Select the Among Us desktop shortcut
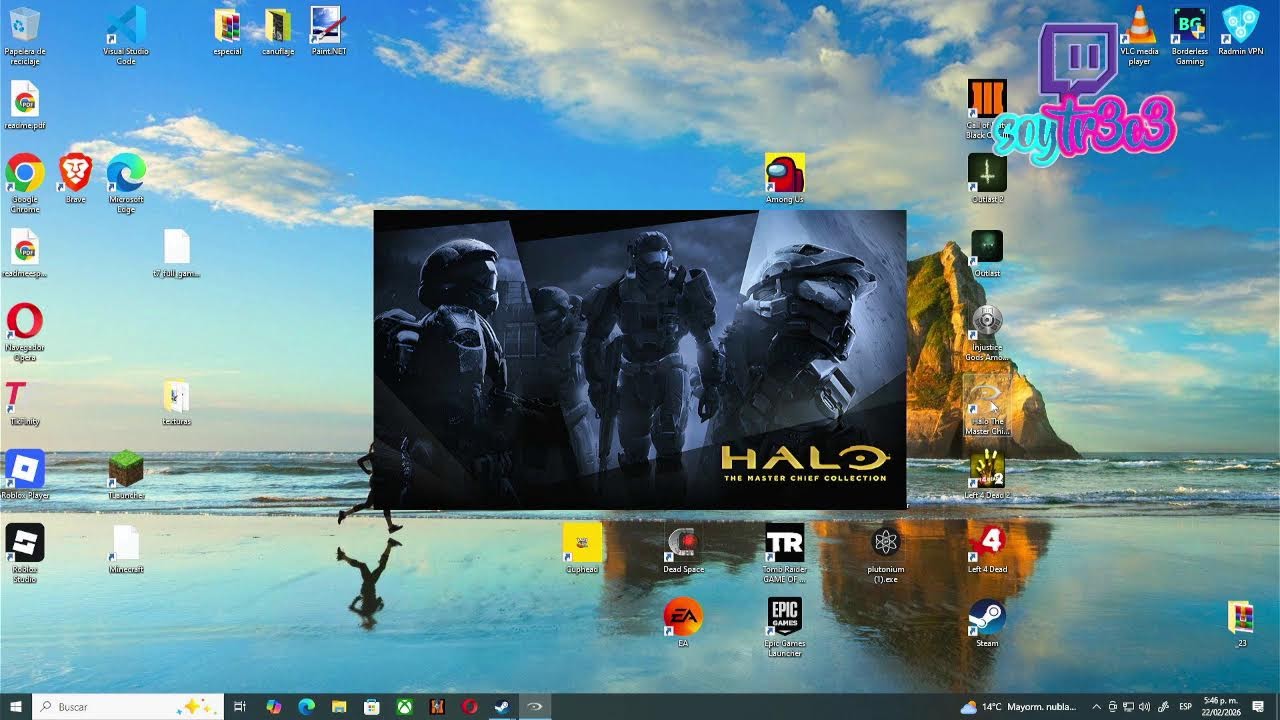1280x720 pixels. 785,179
